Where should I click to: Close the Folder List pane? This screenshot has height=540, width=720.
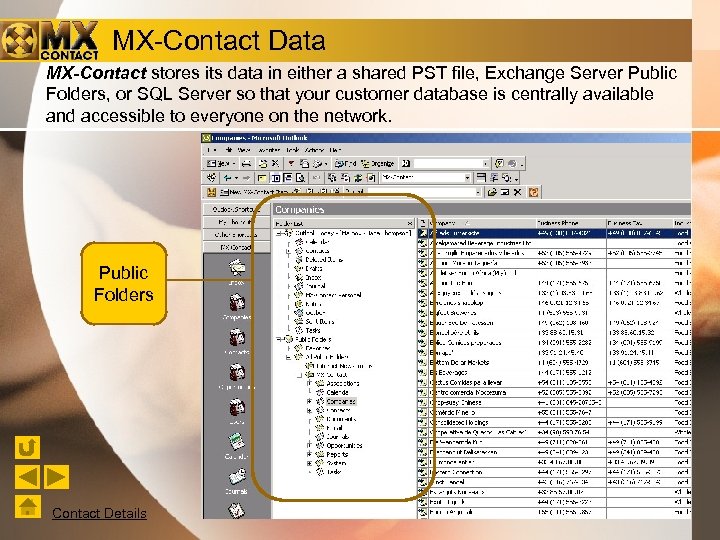410,224
